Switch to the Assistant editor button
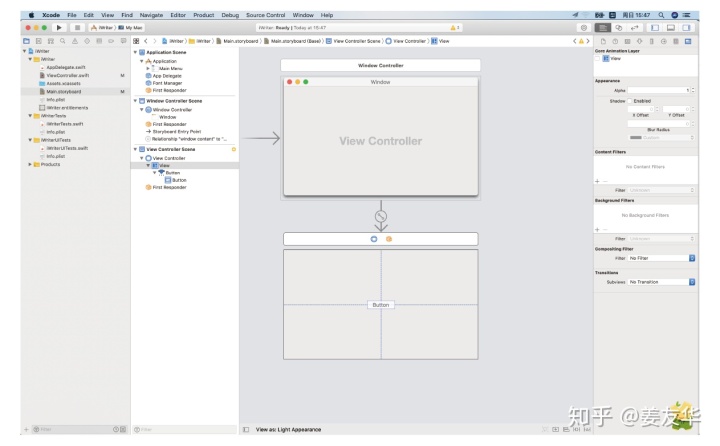This screenshot has height=446, width=720. (x=619, y=28)
